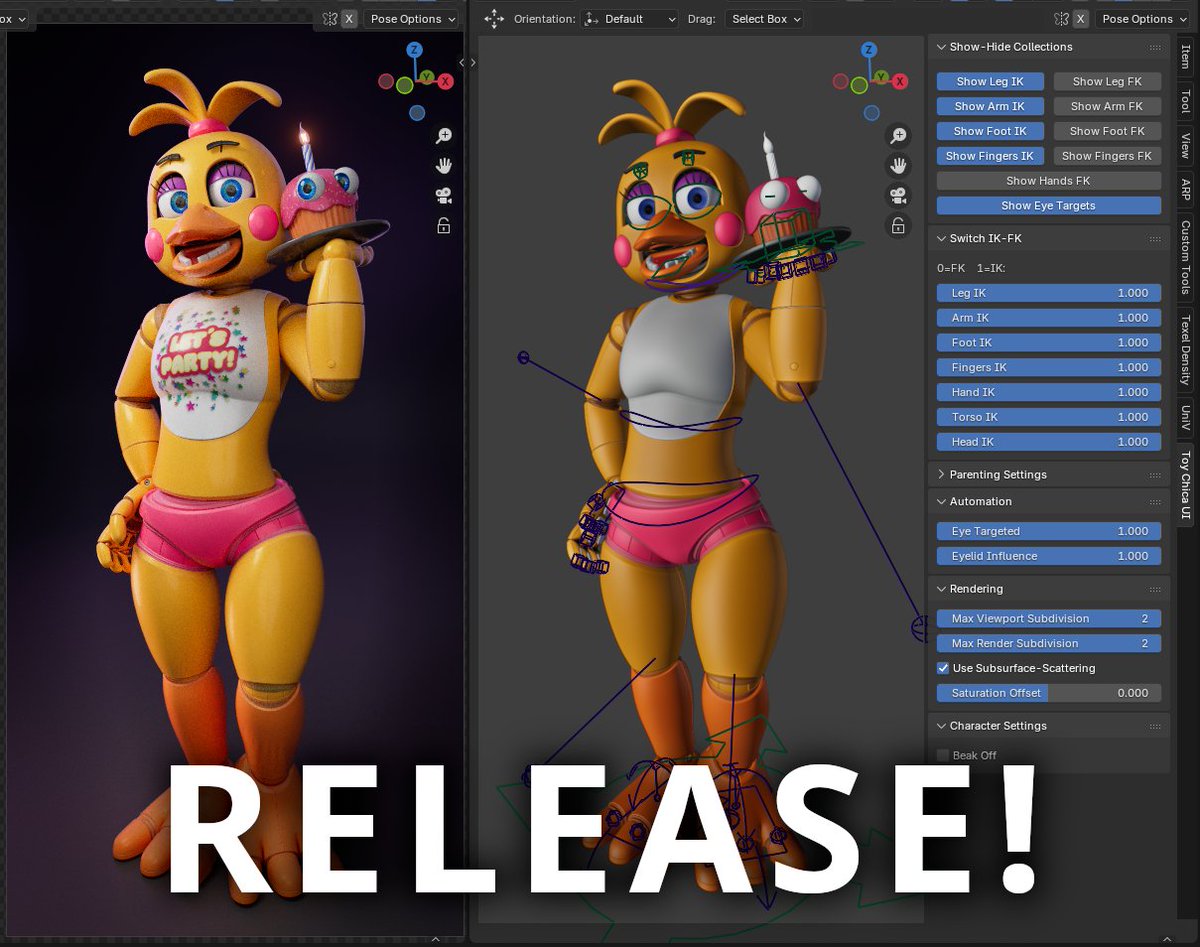Click transform orientation axes icon beside Default
The height and width of the screenshot is (947, 1200).
[591, 19]
